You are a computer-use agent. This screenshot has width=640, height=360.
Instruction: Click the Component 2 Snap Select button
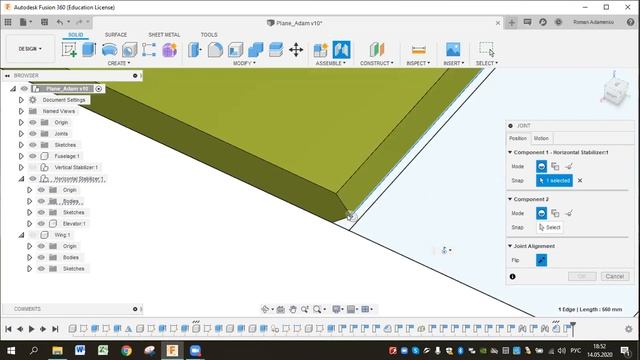(550, 227)
